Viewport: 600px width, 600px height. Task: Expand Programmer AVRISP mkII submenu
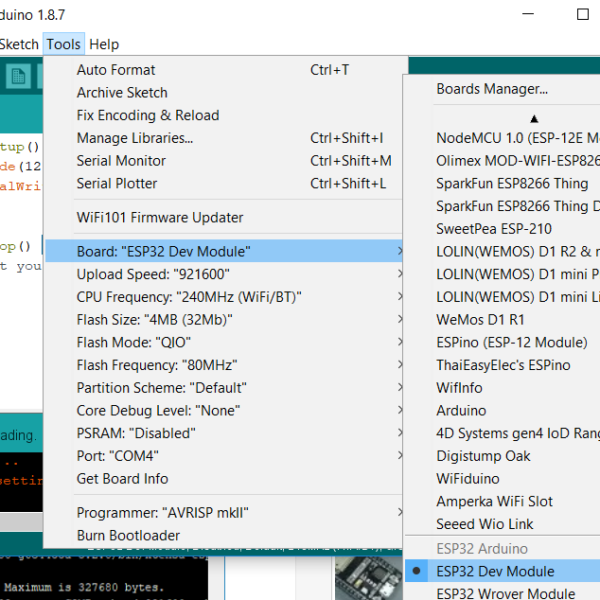[x=223, y=513]
